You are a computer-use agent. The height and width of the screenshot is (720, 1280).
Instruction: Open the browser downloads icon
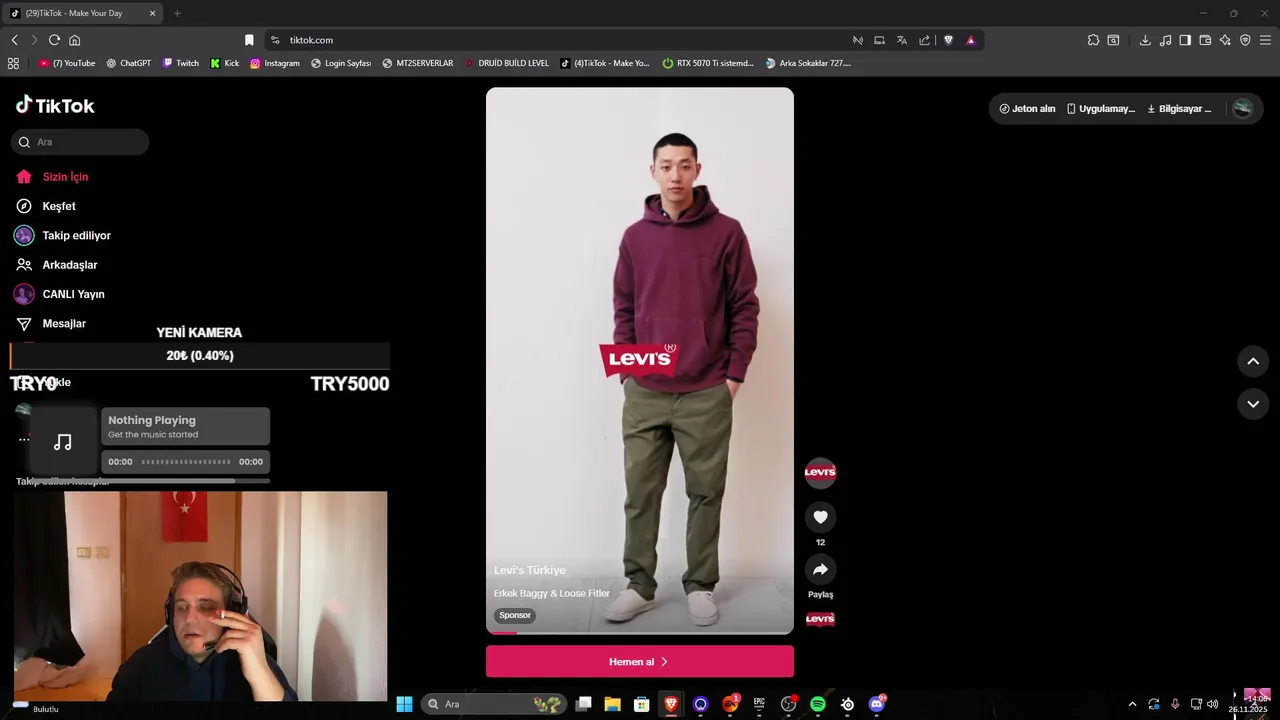click(x=1145, y=40)
